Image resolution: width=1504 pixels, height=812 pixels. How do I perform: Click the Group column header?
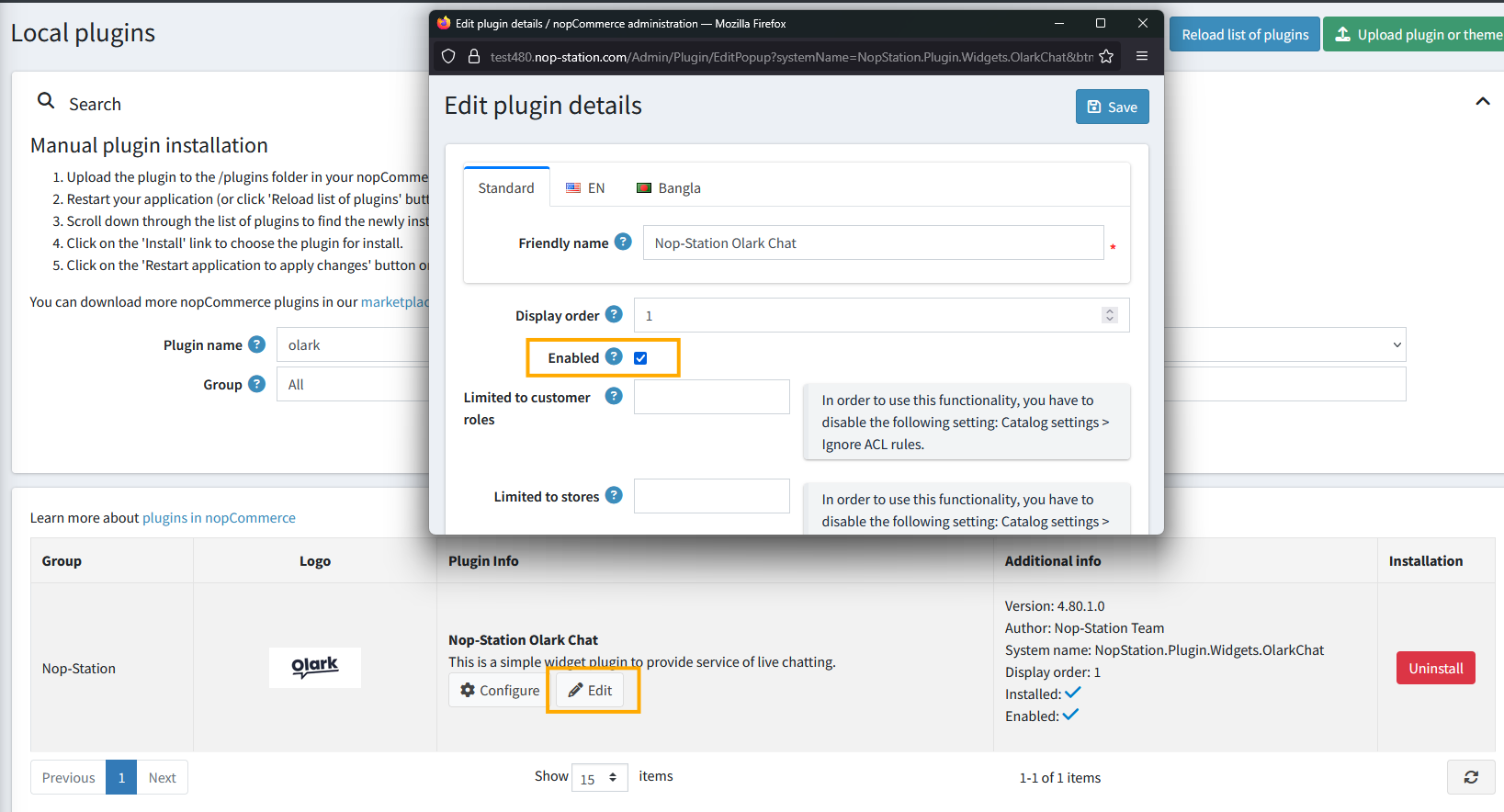62,560
